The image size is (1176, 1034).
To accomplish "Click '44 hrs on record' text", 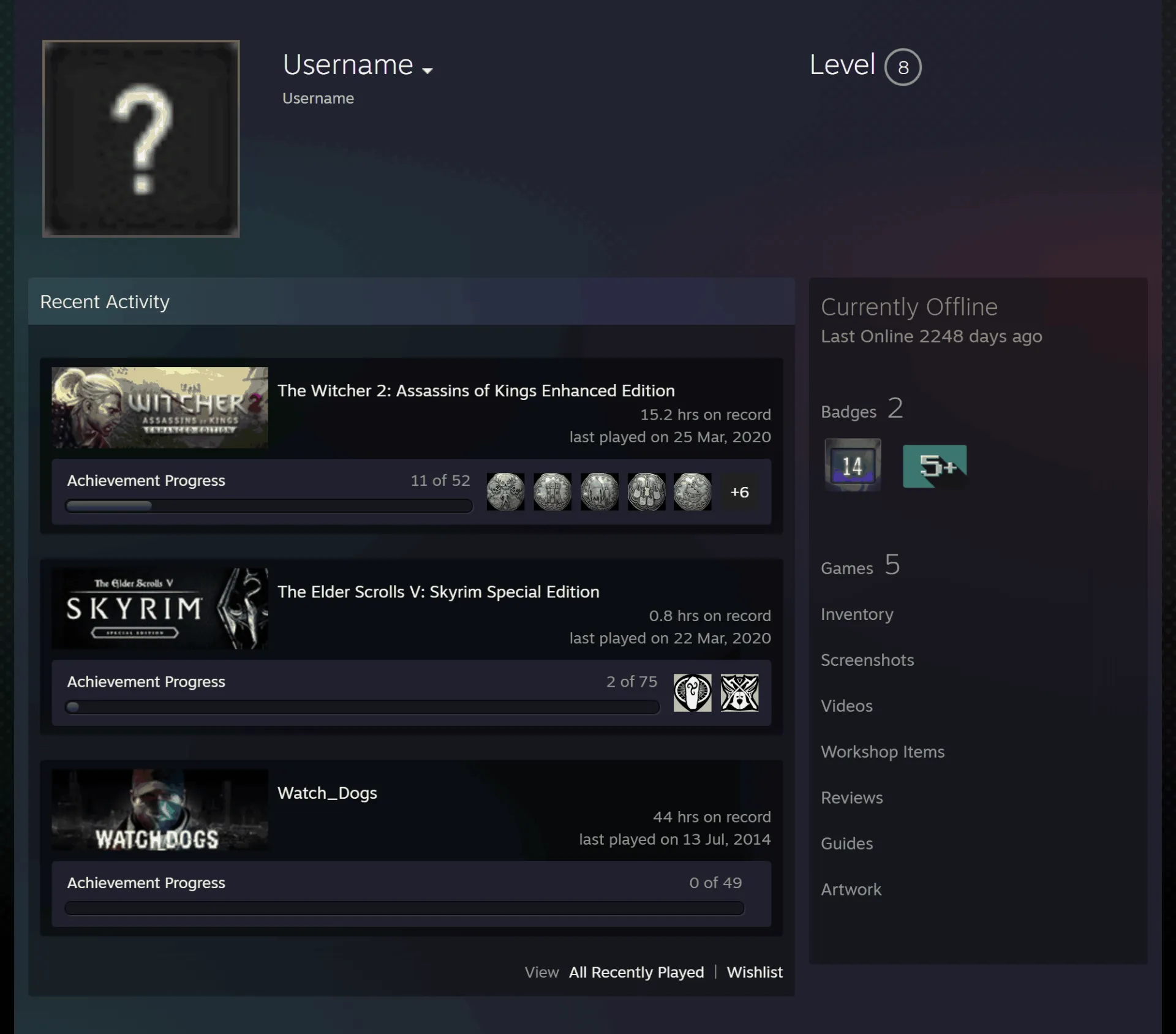I will click(x=712, y=817).
